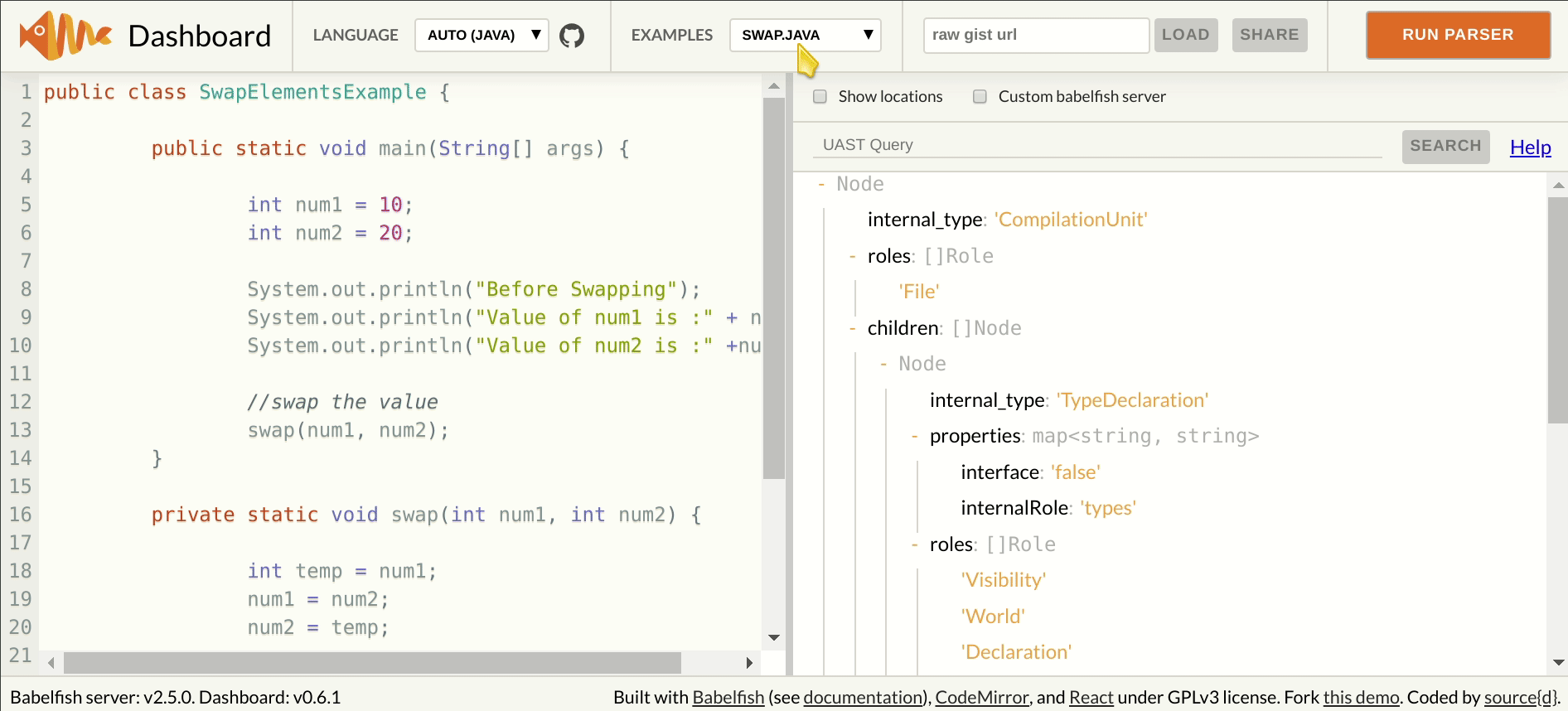Open the AUTO (JAVA) language dropdown
1568x711 pixels.
coord(482,36)
